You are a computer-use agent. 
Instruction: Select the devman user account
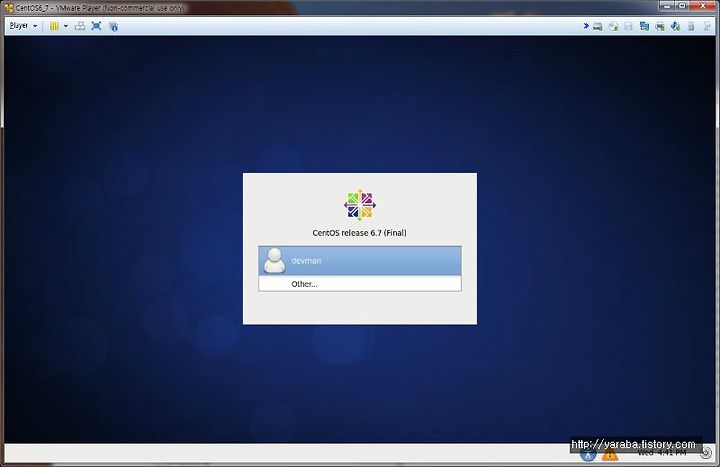click(360, 261)
